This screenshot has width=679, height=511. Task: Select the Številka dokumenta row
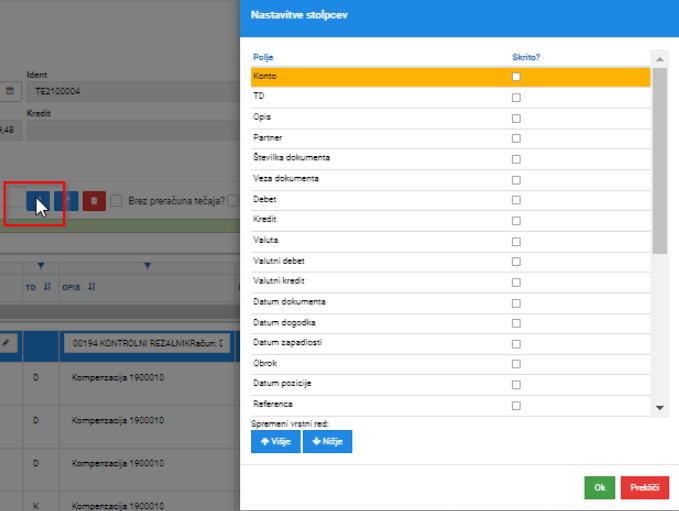pos(450,159)
